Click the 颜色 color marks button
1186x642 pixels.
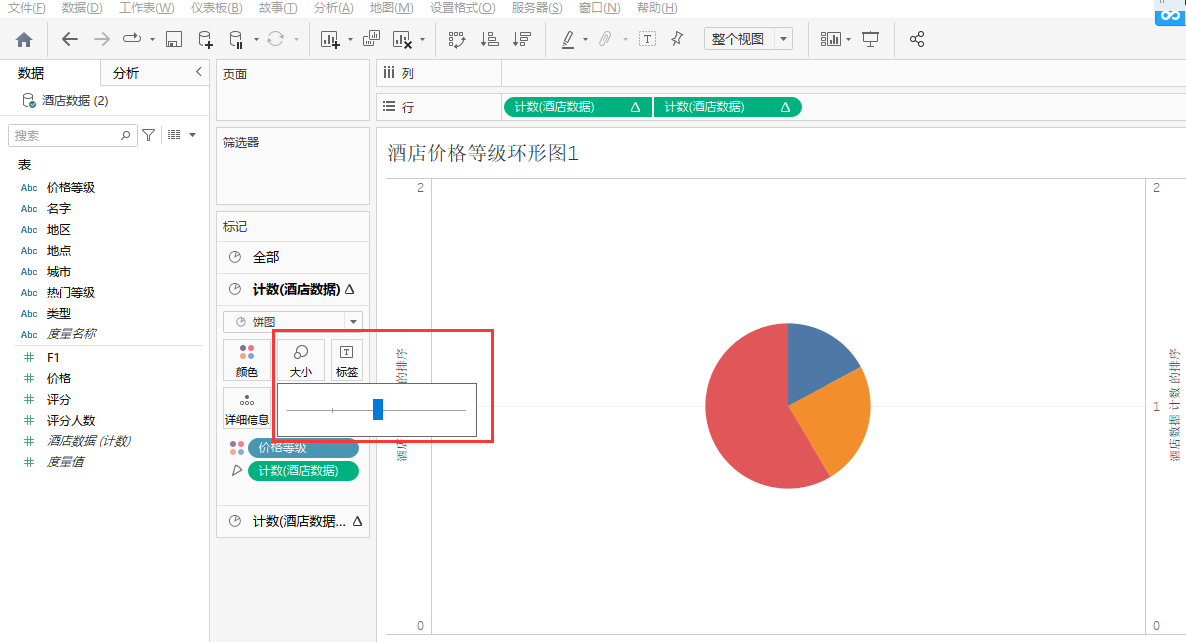[247, 360]
